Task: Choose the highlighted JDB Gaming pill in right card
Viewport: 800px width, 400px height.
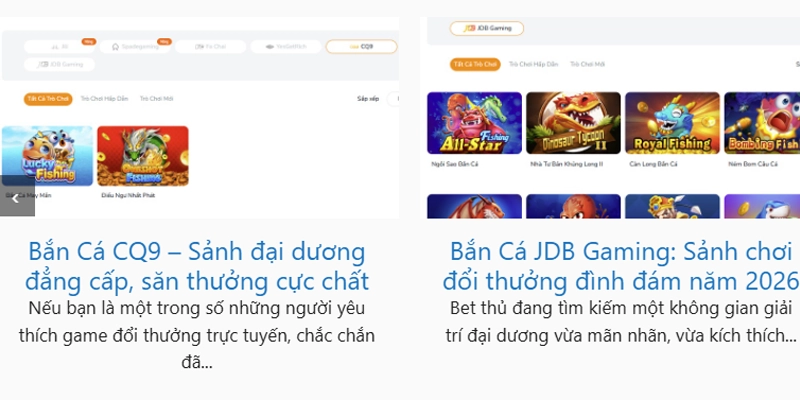Action: pos(487,28)
